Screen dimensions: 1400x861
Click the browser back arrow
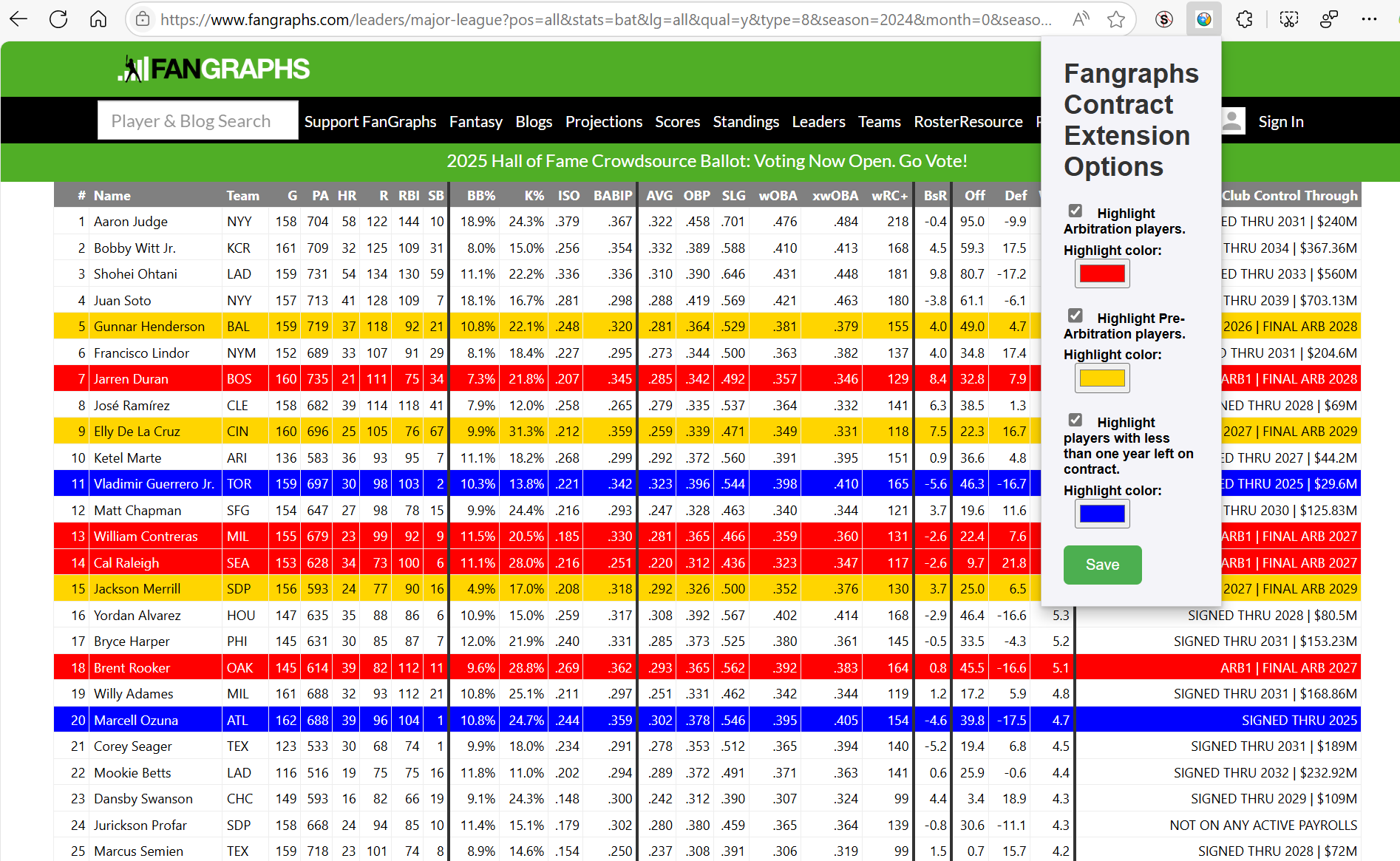pyautogui.click(x=18, y=19)
